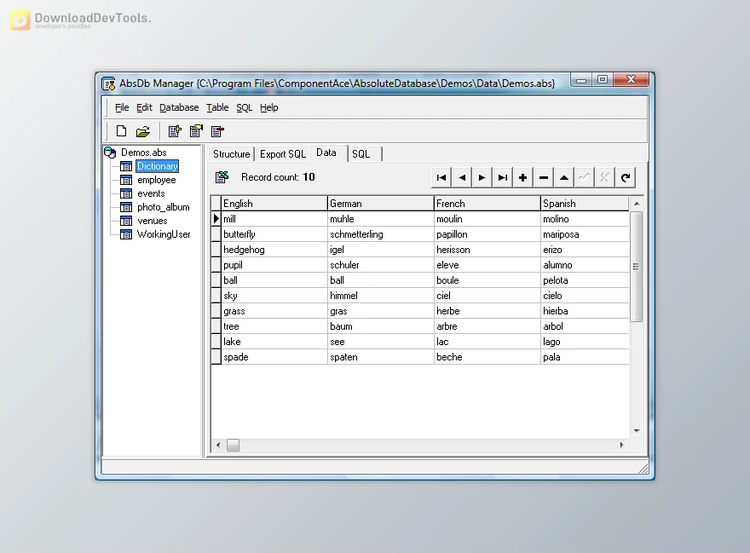Click the horizontal scrollbar right arrow
This screenshot has height=553, width=750.
click(x=622, y=445)
